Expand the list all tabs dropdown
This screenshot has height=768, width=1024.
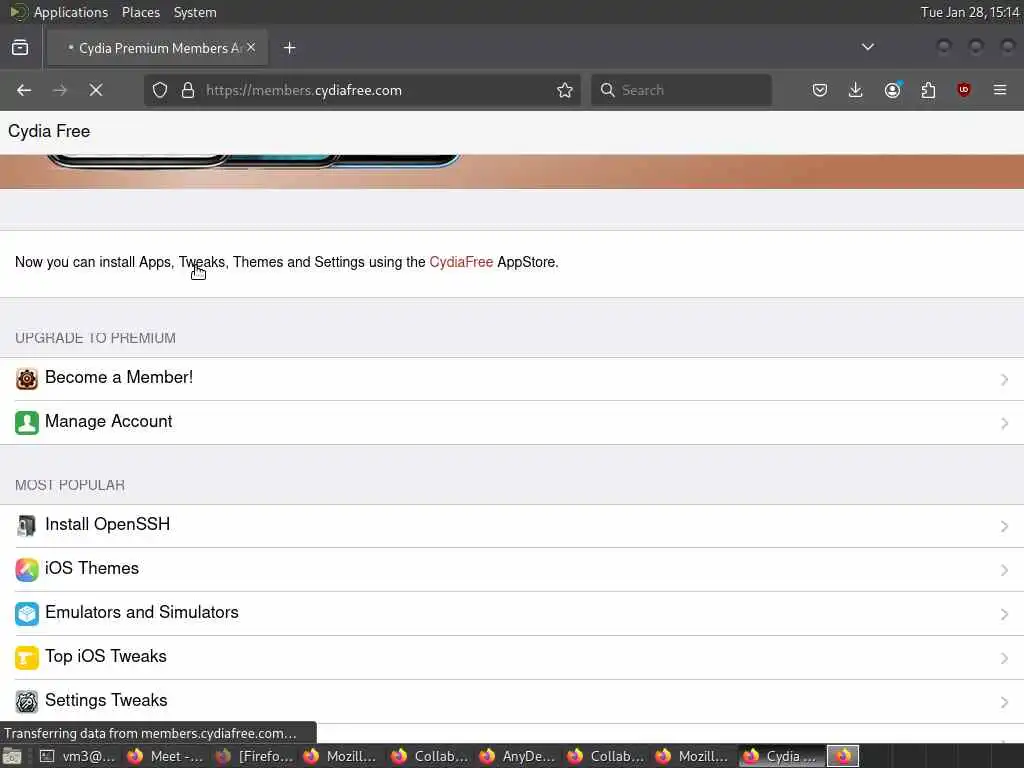[868, 47]
